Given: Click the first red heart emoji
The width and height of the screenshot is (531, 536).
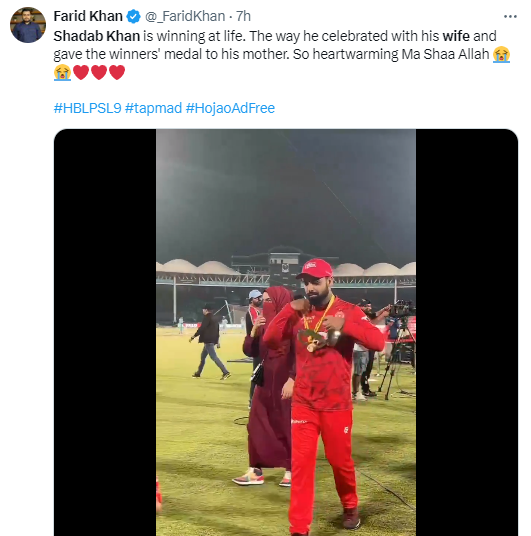Looking at the screenshot, I should (x=81, y=72).
